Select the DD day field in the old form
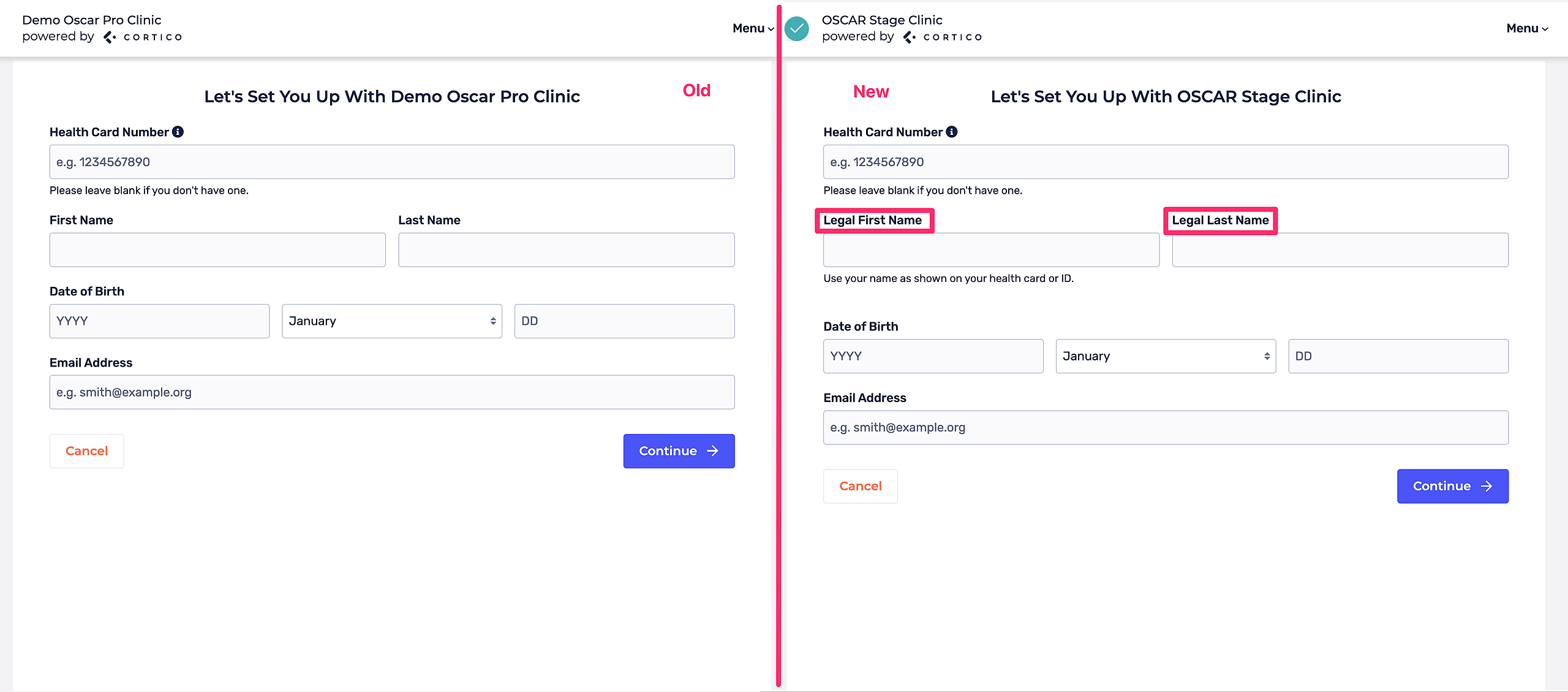Viewport: 1568px width, 692px height. coord(624,321)
